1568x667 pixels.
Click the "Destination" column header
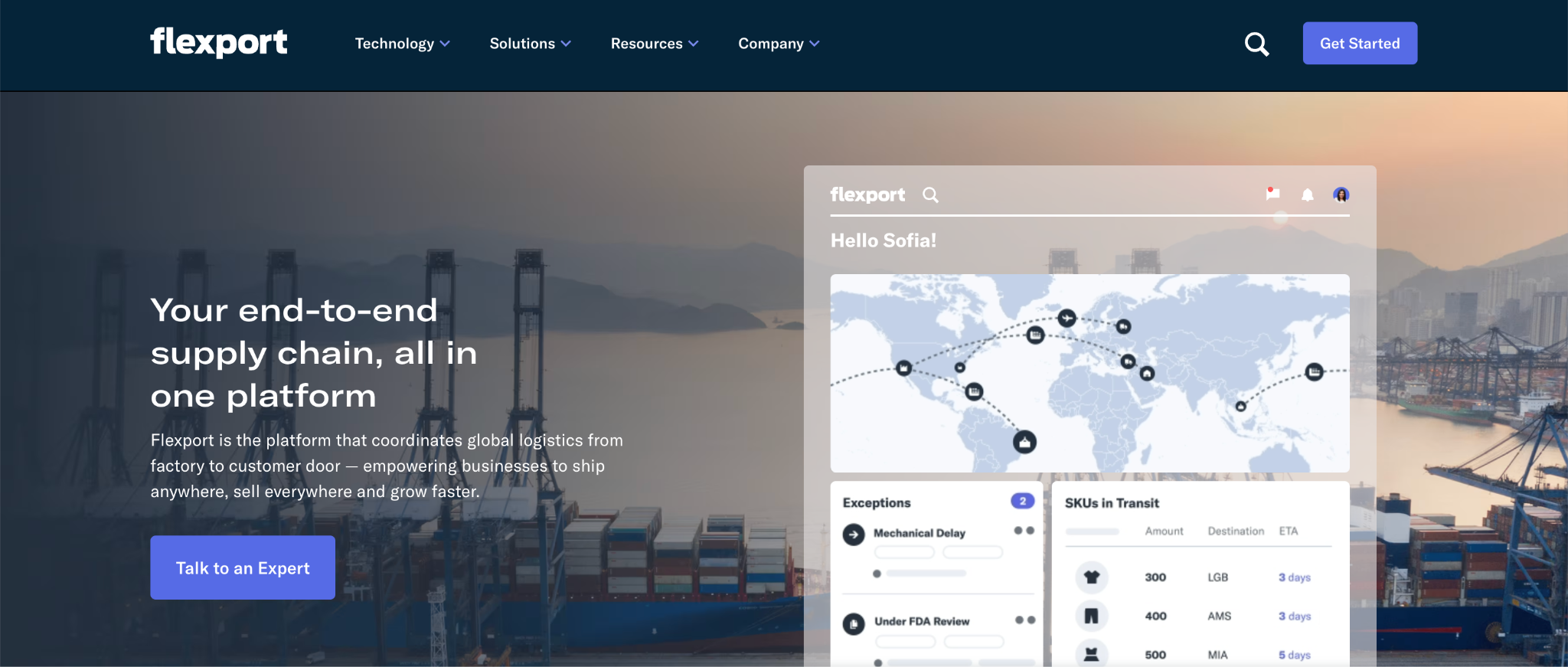pos(1236,531)
